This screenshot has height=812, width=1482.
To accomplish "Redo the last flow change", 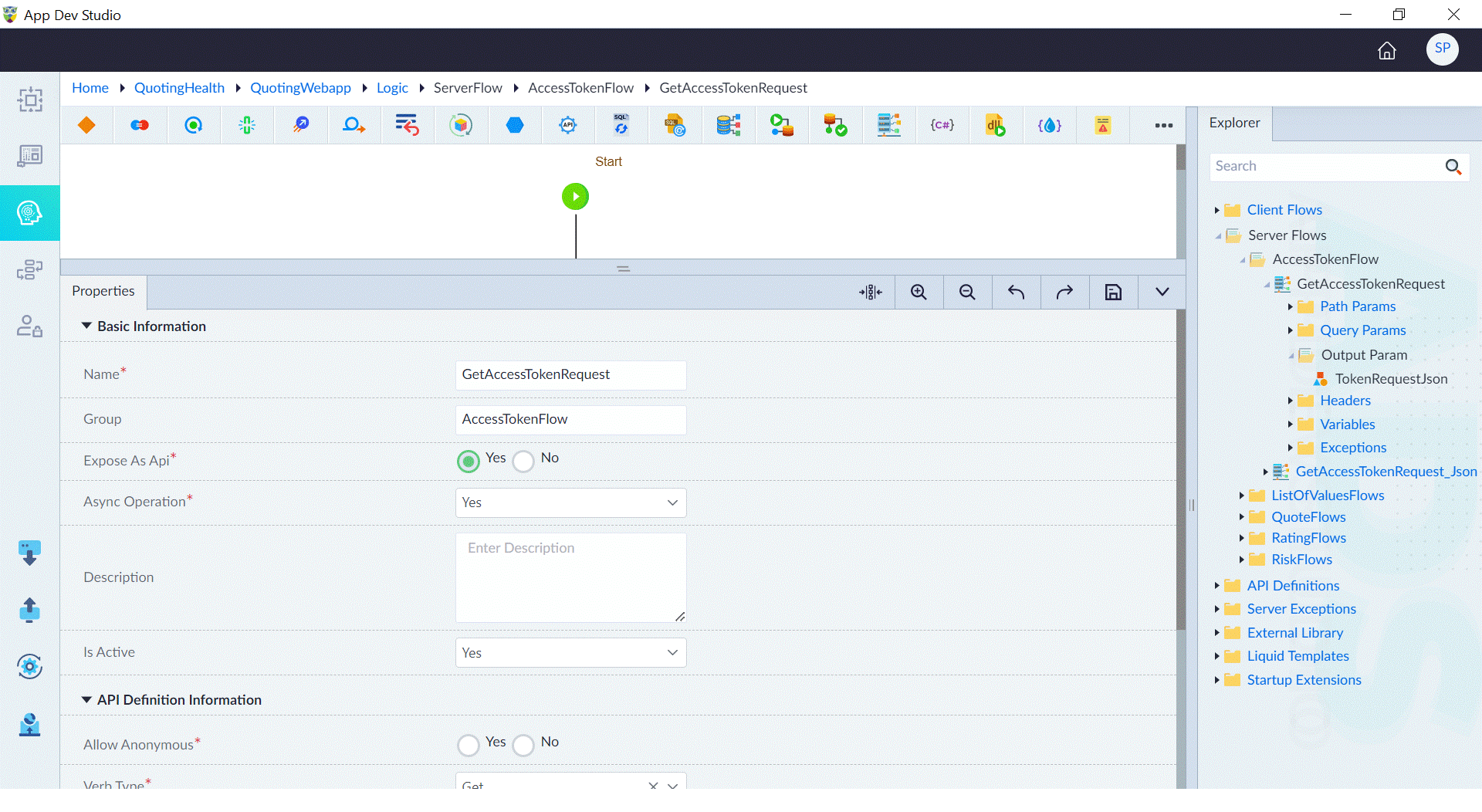I will point(1064,292).
